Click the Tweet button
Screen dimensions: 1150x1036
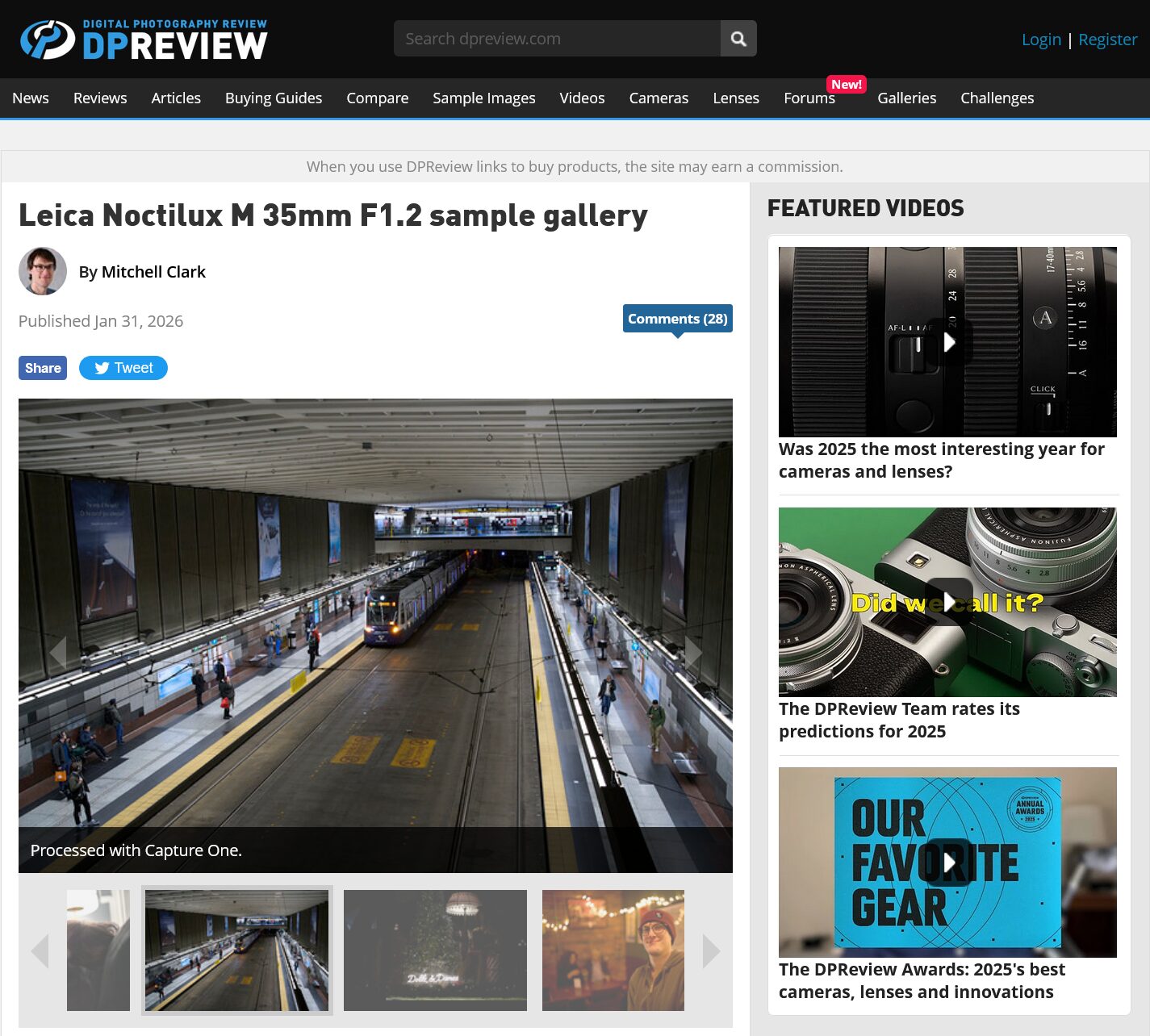point(123,368)
